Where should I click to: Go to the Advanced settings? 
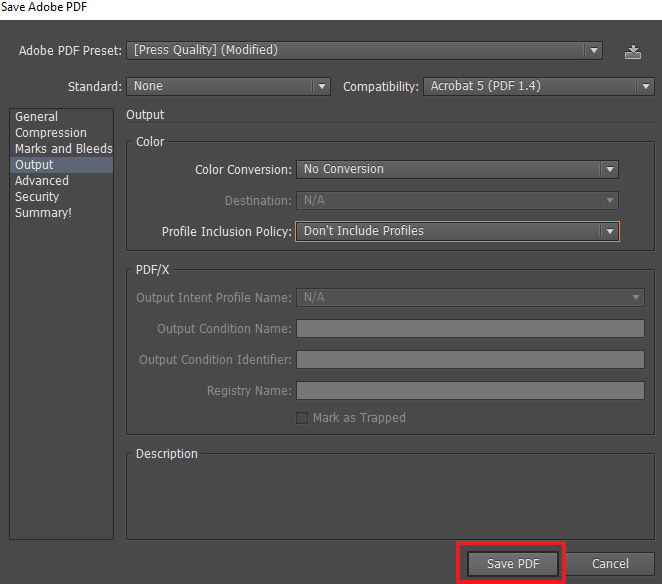42,181
